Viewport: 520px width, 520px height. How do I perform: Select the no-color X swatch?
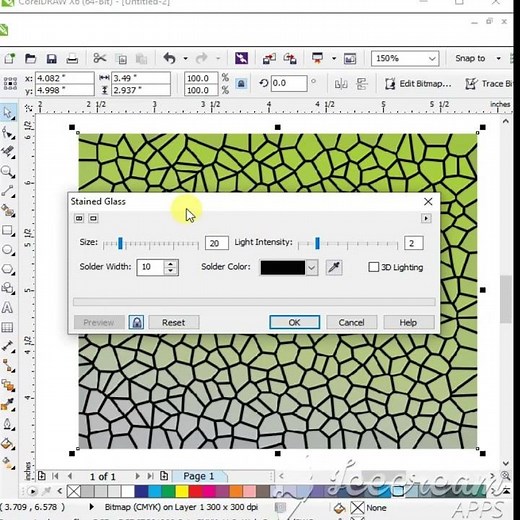[x=73, y=491]
